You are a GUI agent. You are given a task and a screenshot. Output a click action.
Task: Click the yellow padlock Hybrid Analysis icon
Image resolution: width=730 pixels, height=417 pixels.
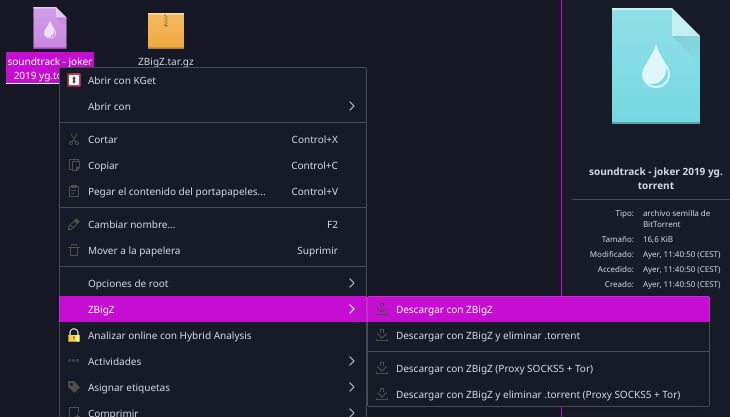pyautogui.click(x=74, y=335)
